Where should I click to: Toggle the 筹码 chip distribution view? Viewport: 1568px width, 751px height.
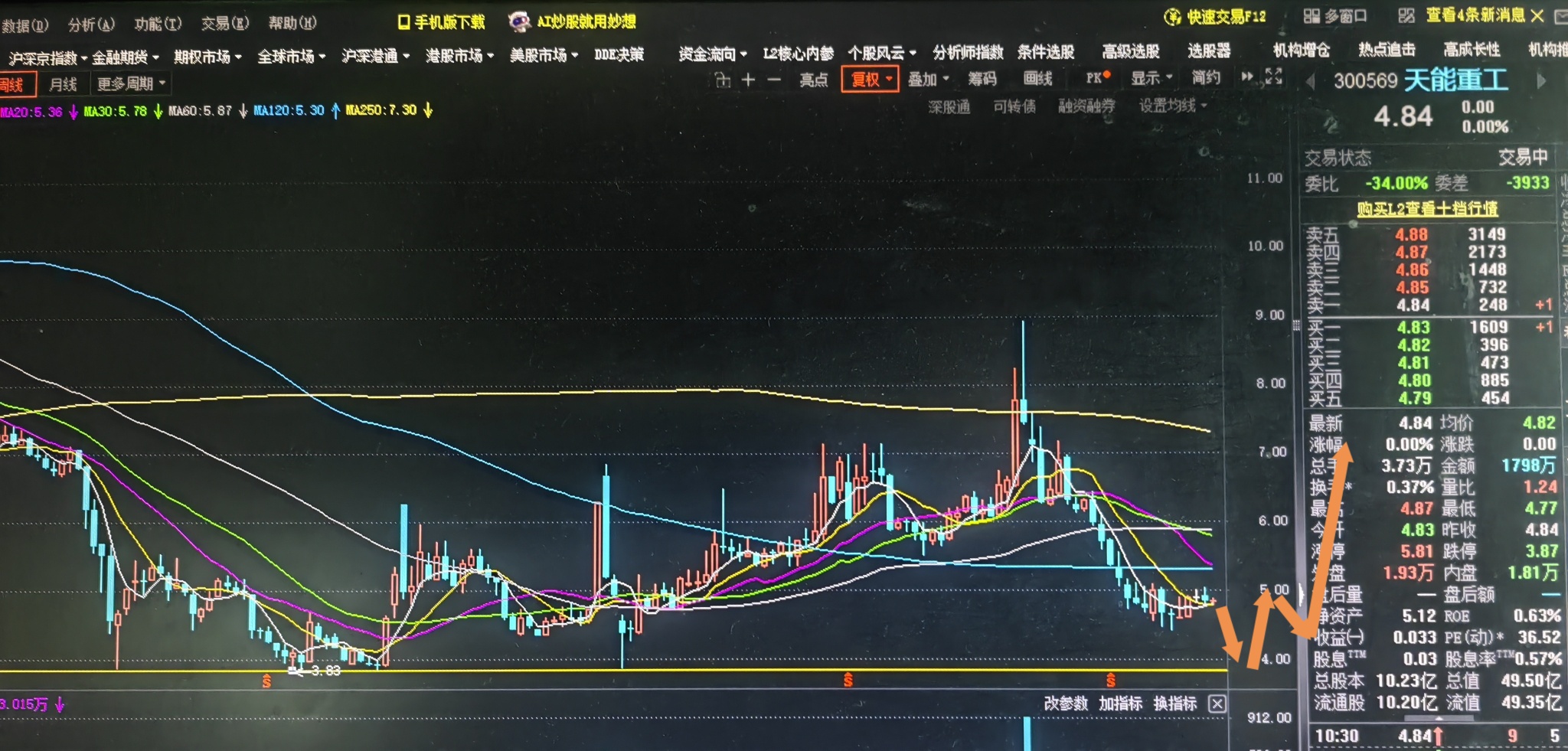(x=982, y=79)
